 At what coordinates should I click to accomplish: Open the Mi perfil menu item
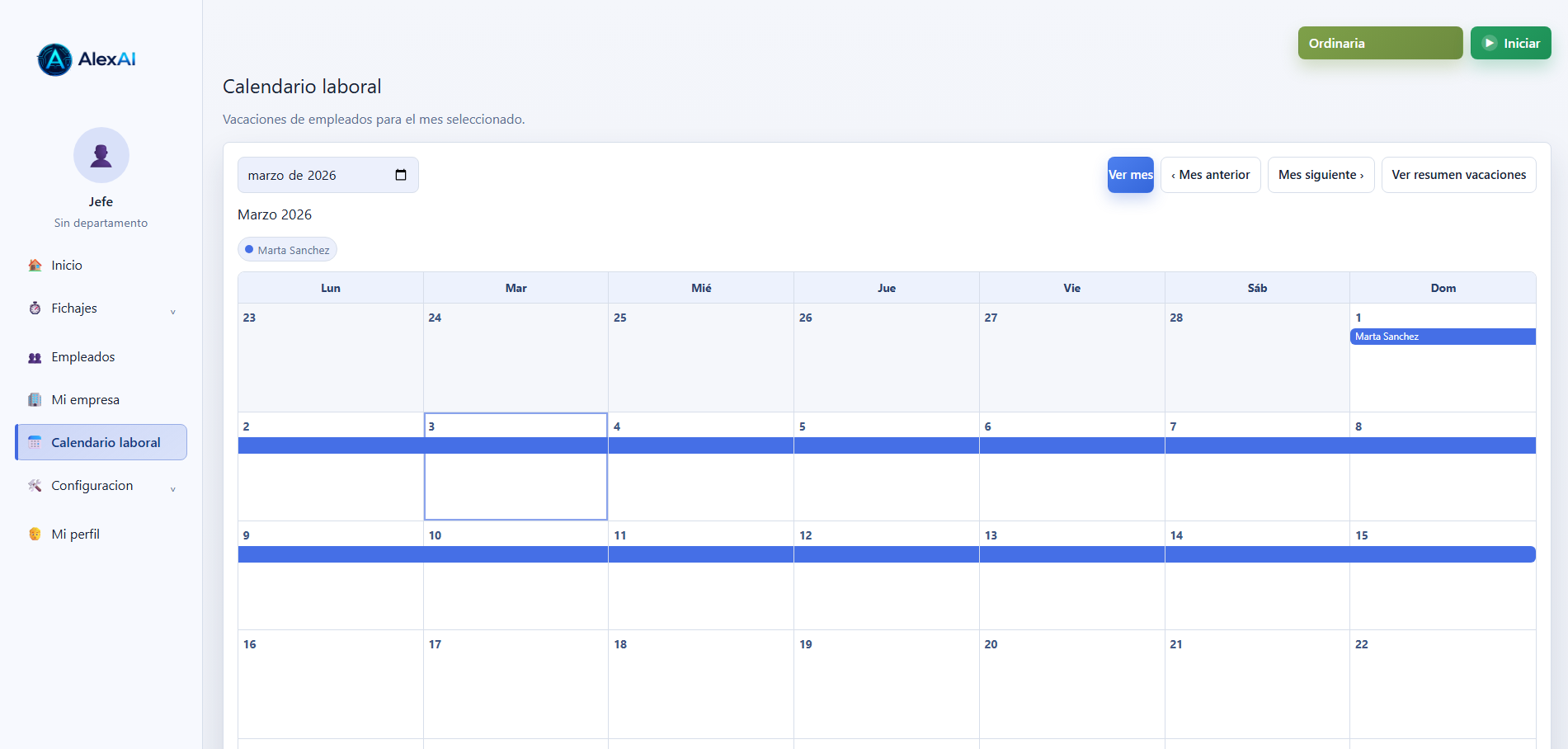(x=76, y=535)
